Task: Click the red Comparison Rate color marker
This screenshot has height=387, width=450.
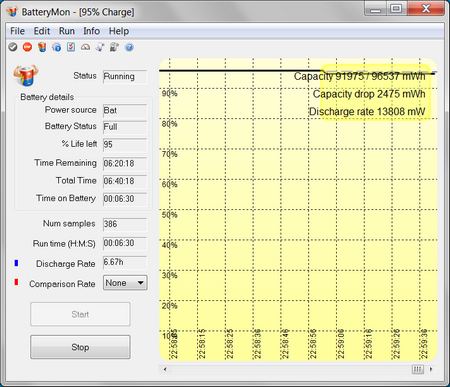Action: [16, 282]
